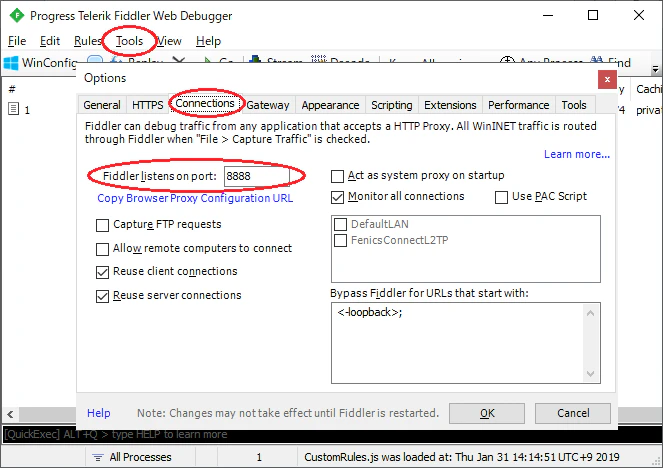
Task: Open the Edit menu
Action: (x=50, y=41)
